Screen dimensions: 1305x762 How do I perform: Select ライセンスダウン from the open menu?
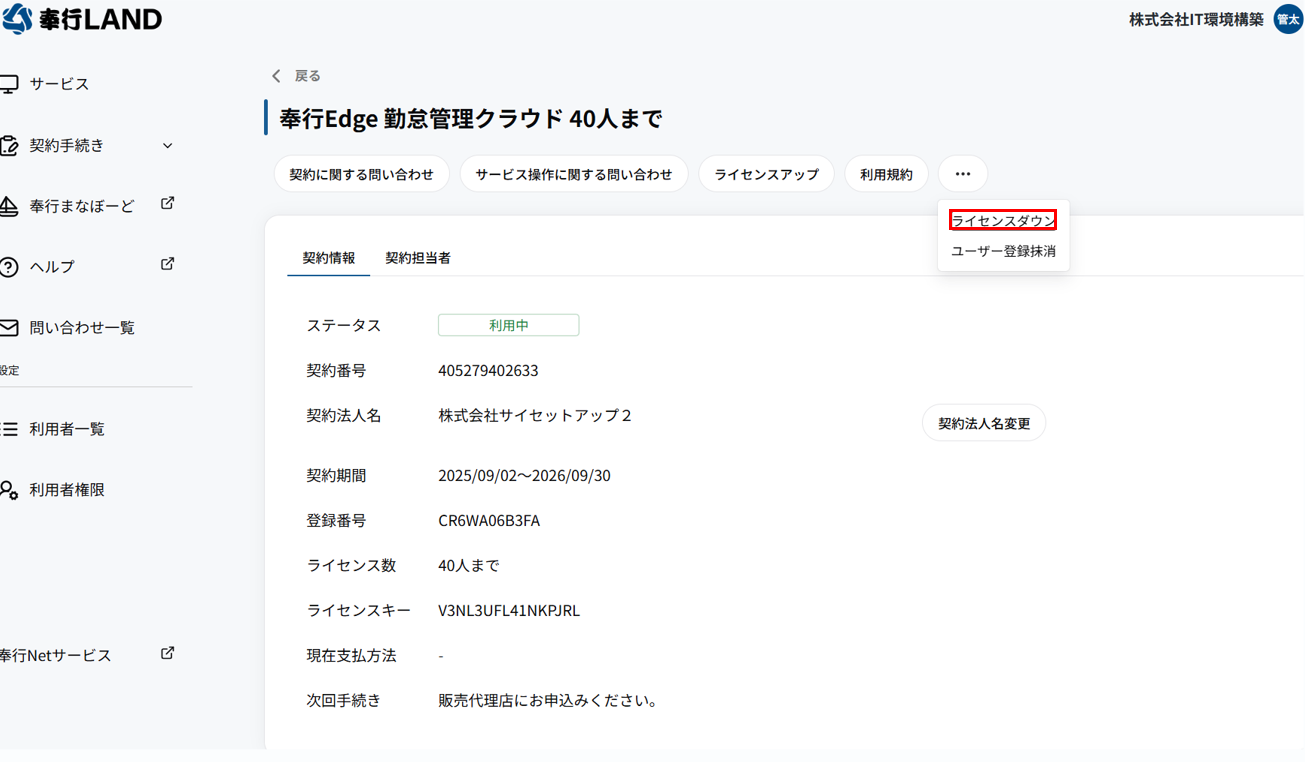click(1002, 218)
